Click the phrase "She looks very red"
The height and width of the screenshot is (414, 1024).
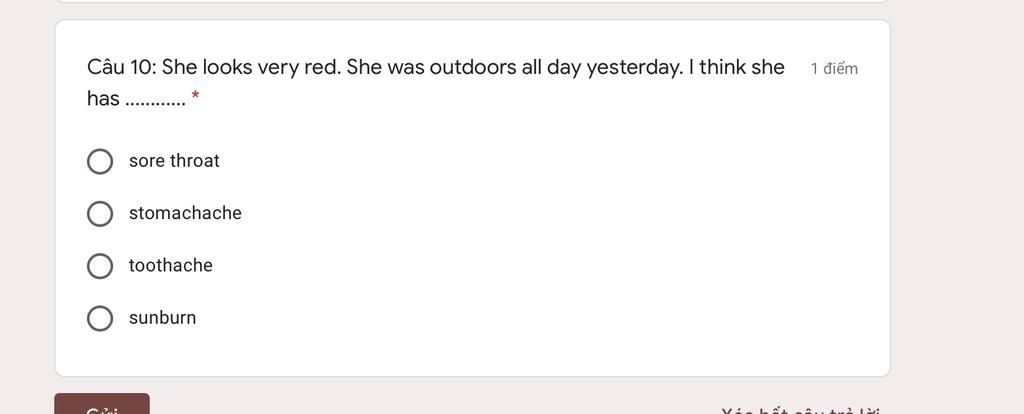(249, 67)
